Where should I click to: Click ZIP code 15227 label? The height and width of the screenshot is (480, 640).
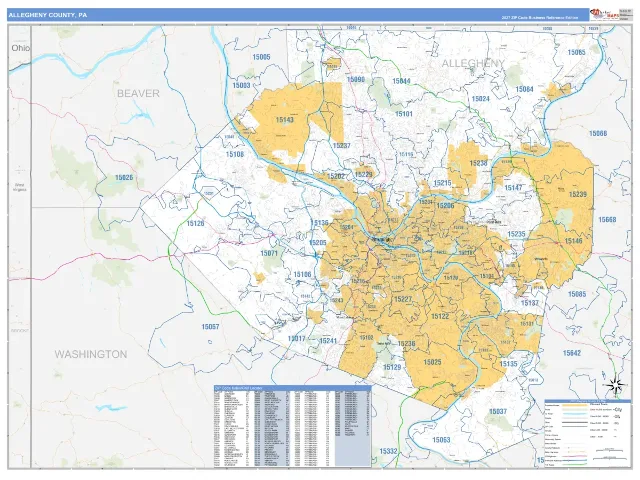[403, 300]
